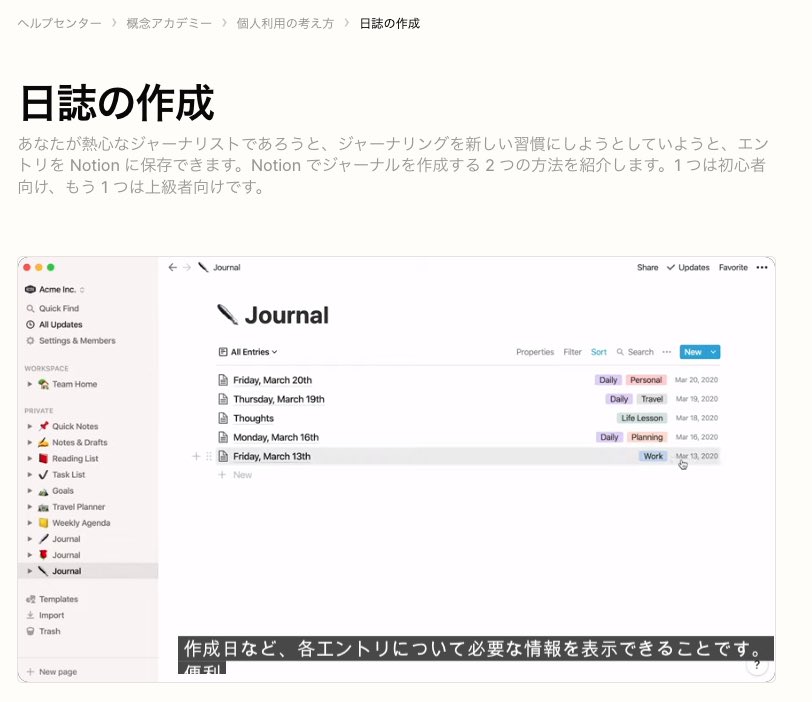Click the Task List checkmark icon
This screenshot has width=812, height=702.
point(44,474)
